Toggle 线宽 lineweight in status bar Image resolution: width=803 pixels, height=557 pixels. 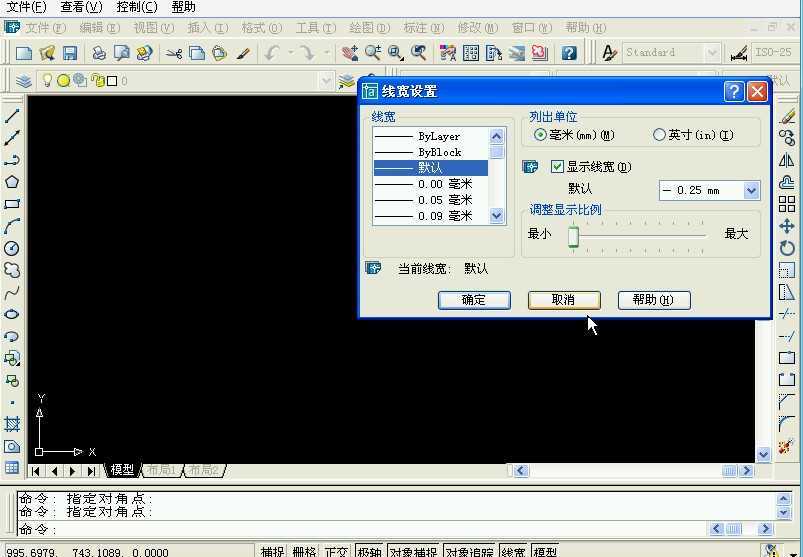click(513, 552)
